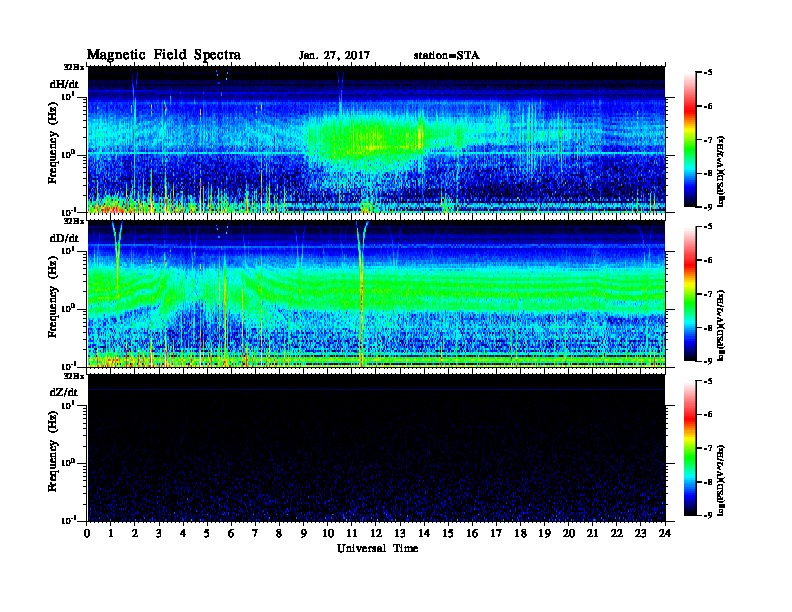Click hour 6 tick label on time axis
This screenshot has height=612, width=792.
click(x=231, y=533)
